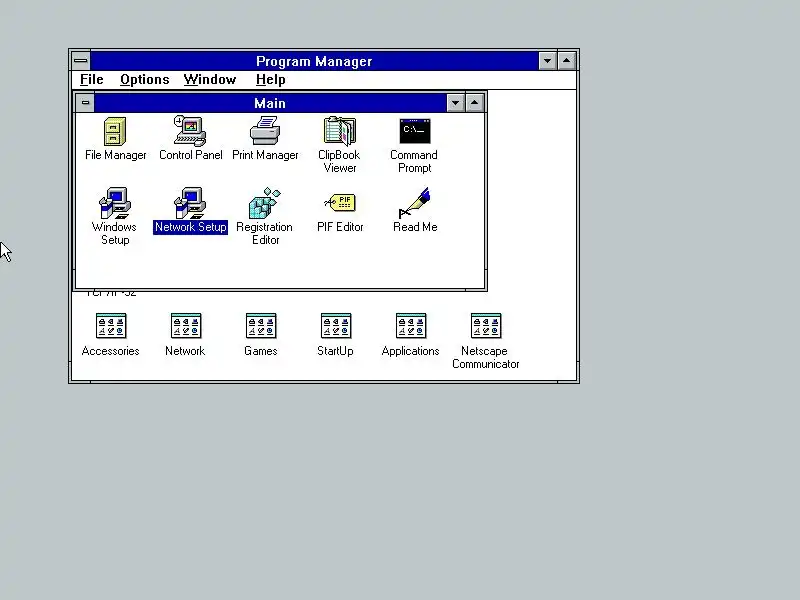
Task: Click the "ClipBook Viewer" label text
Action: coord(339,161)
